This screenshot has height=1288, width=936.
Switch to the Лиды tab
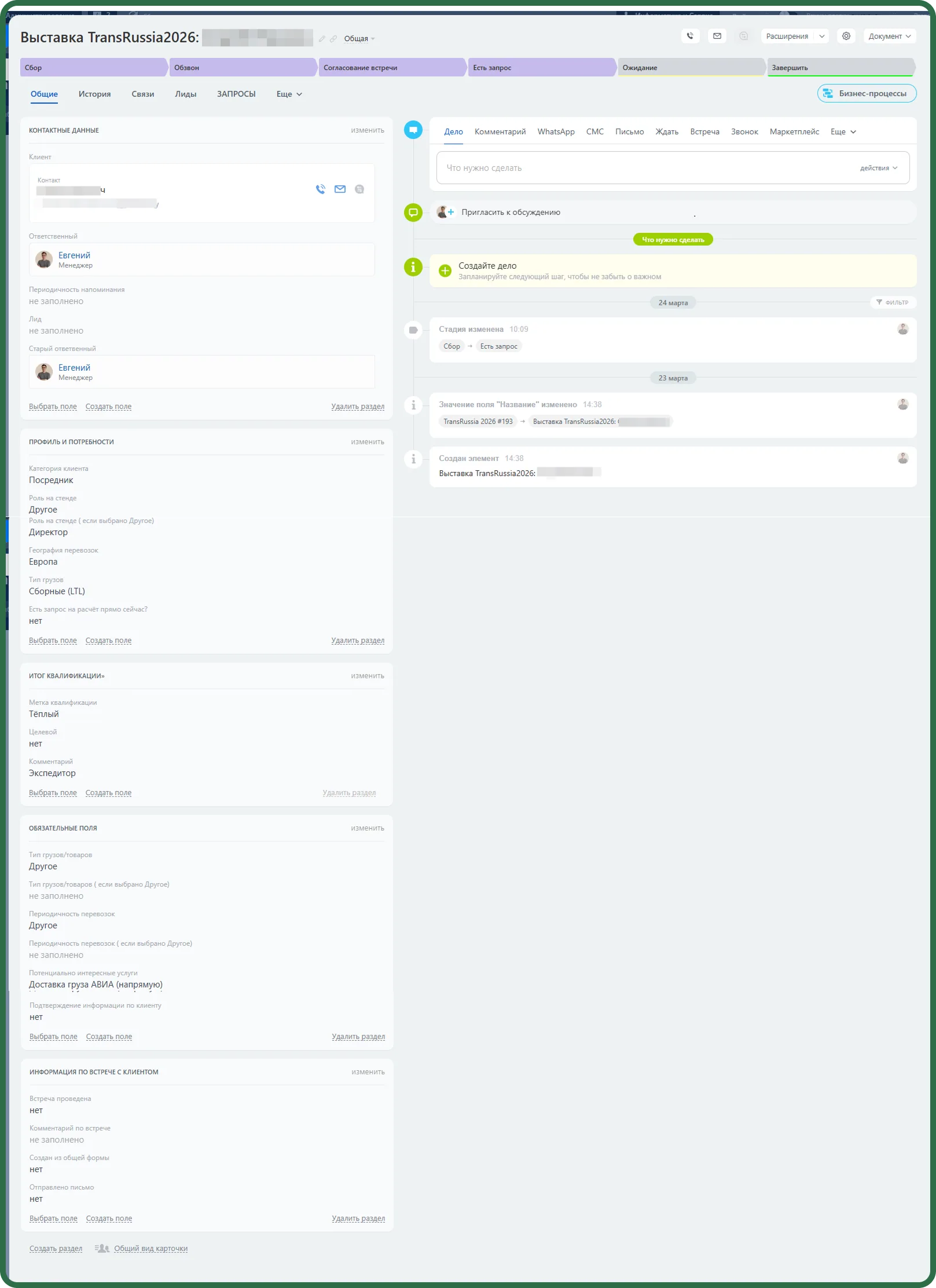185,94
